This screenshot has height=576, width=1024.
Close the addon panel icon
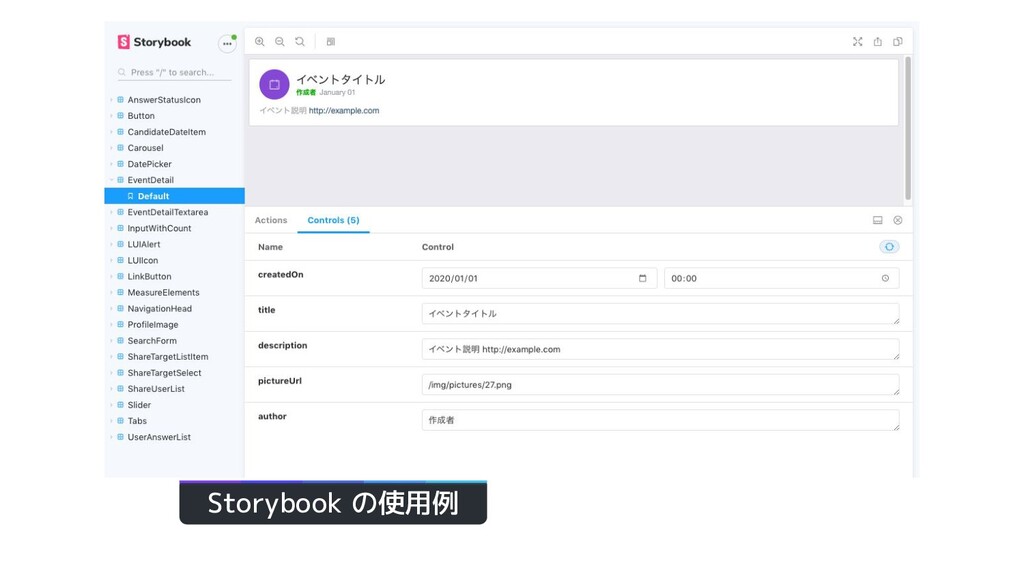[x=898, y=220]
